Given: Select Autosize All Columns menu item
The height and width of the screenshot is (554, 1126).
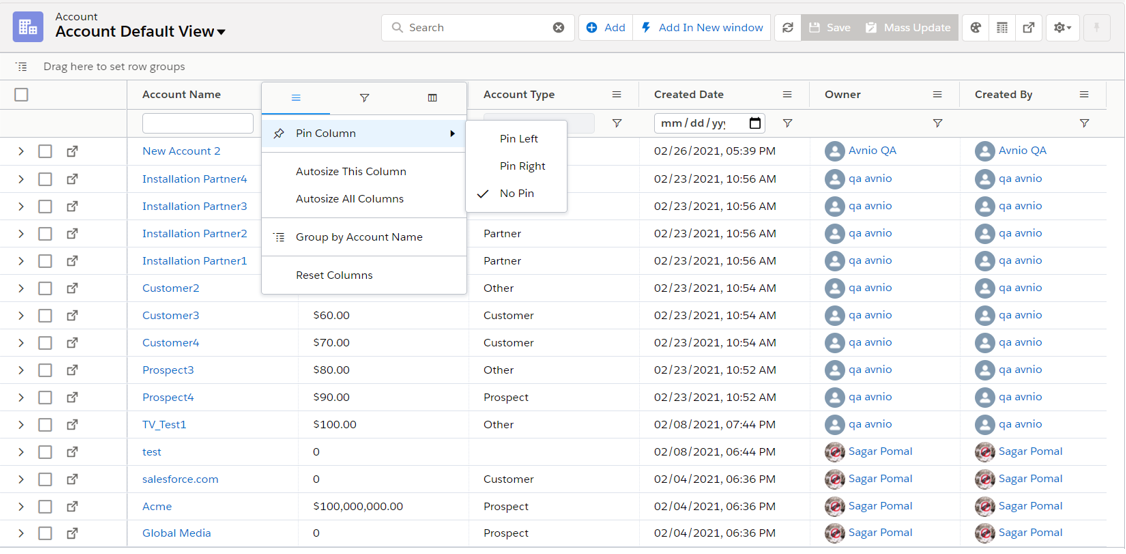Looking at the screenshot, I should (349, 199).
